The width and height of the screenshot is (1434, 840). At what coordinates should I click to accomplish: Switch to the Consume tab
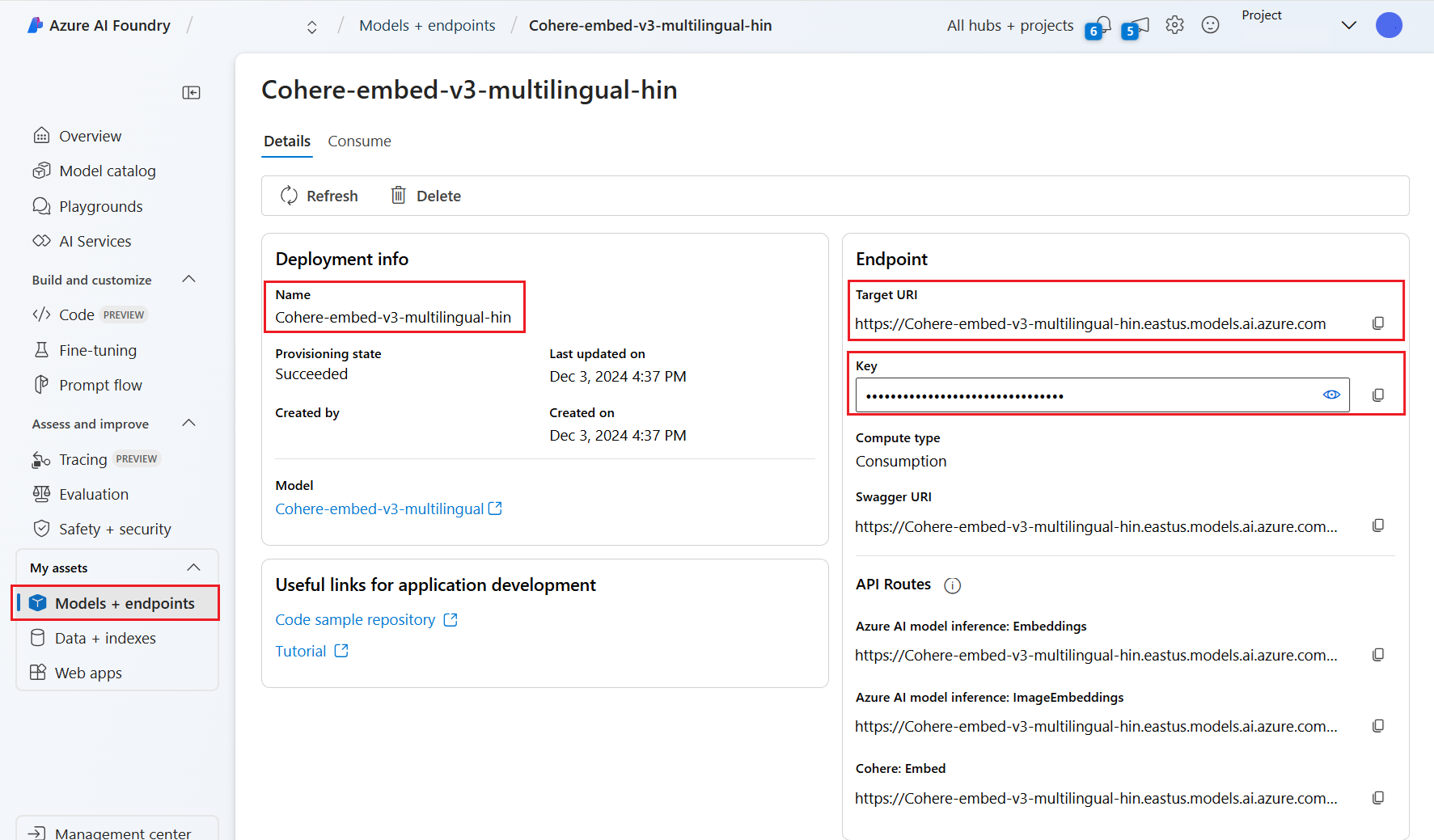click(359, 141)
